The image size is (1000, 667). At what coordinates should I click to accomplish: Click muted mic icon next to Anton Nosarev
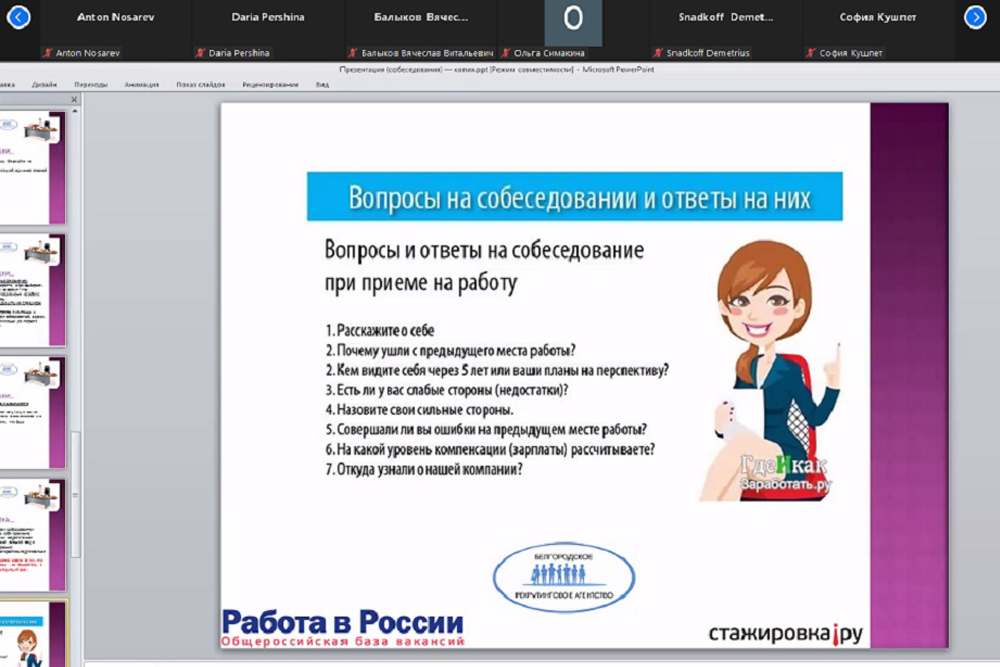48,53
